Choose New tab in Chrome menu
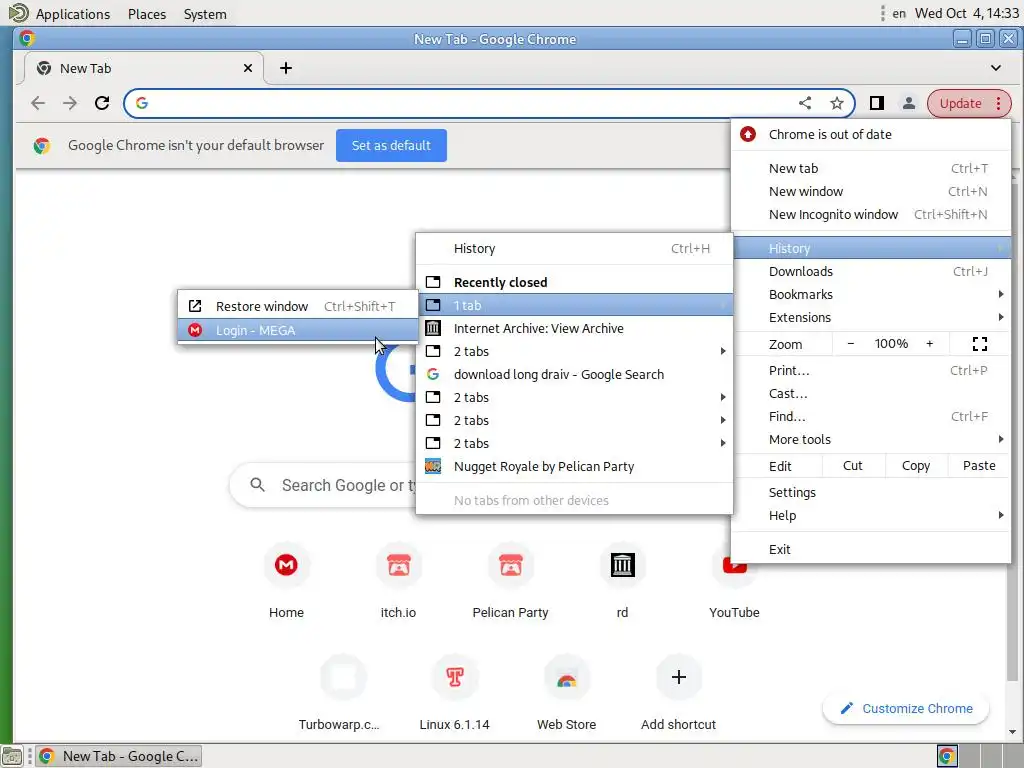This screenshot has width=1024, height=768. click(871, 168)
